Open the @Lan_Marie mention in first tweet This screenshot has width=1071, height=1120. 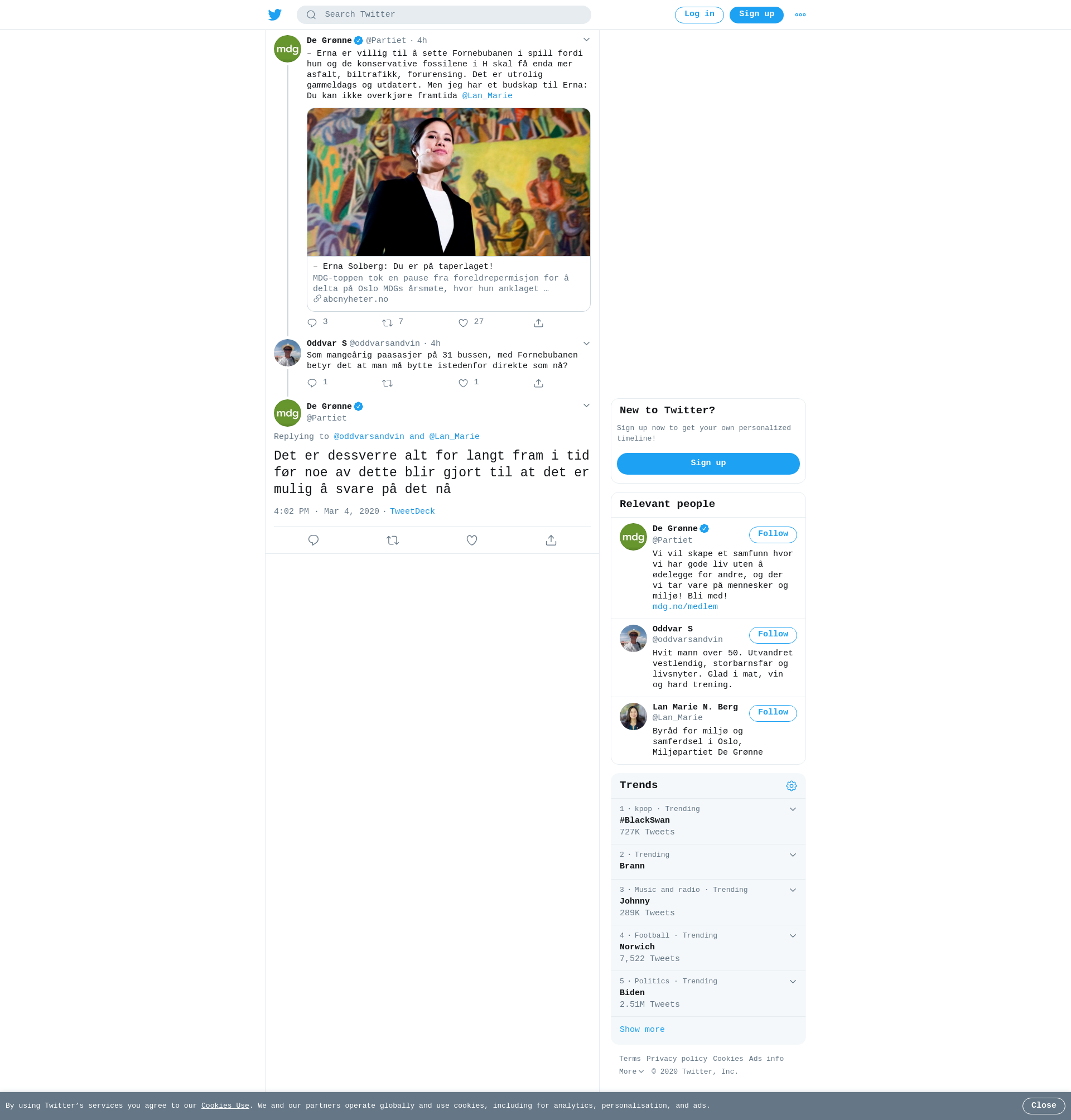pos(487,96)
